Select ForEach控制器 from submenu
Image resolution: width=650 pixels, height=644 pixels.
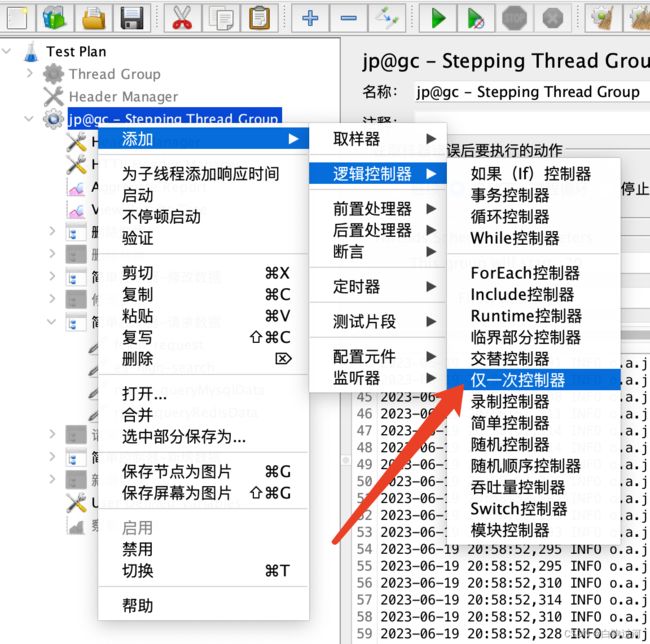tap(534, 273)
